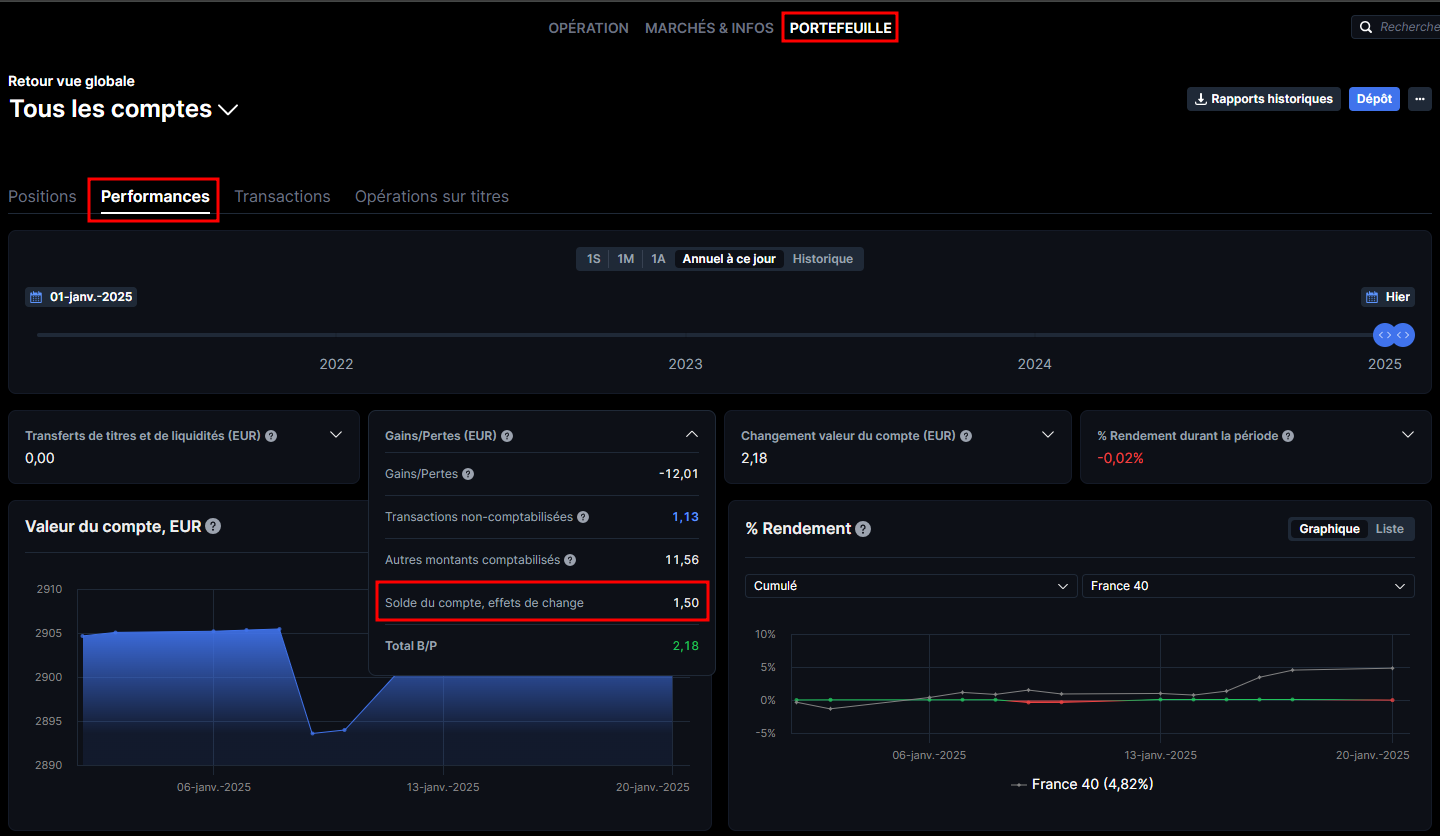Click the left handle of the date range slider
Image resolution: width=1440 pixels, height=836 pixels.
tap(1384, 335)
